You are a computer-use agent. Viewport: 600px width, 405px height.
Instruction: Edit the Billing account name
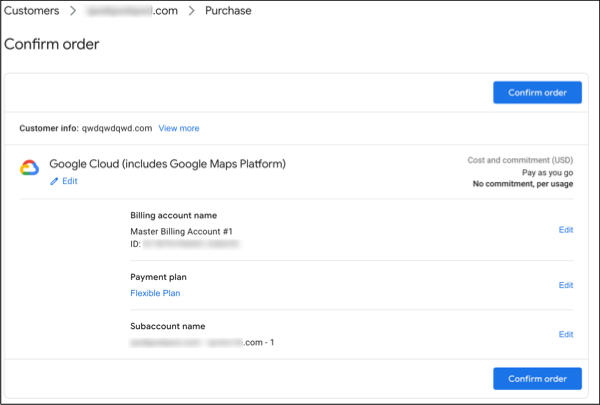(566, 230)
